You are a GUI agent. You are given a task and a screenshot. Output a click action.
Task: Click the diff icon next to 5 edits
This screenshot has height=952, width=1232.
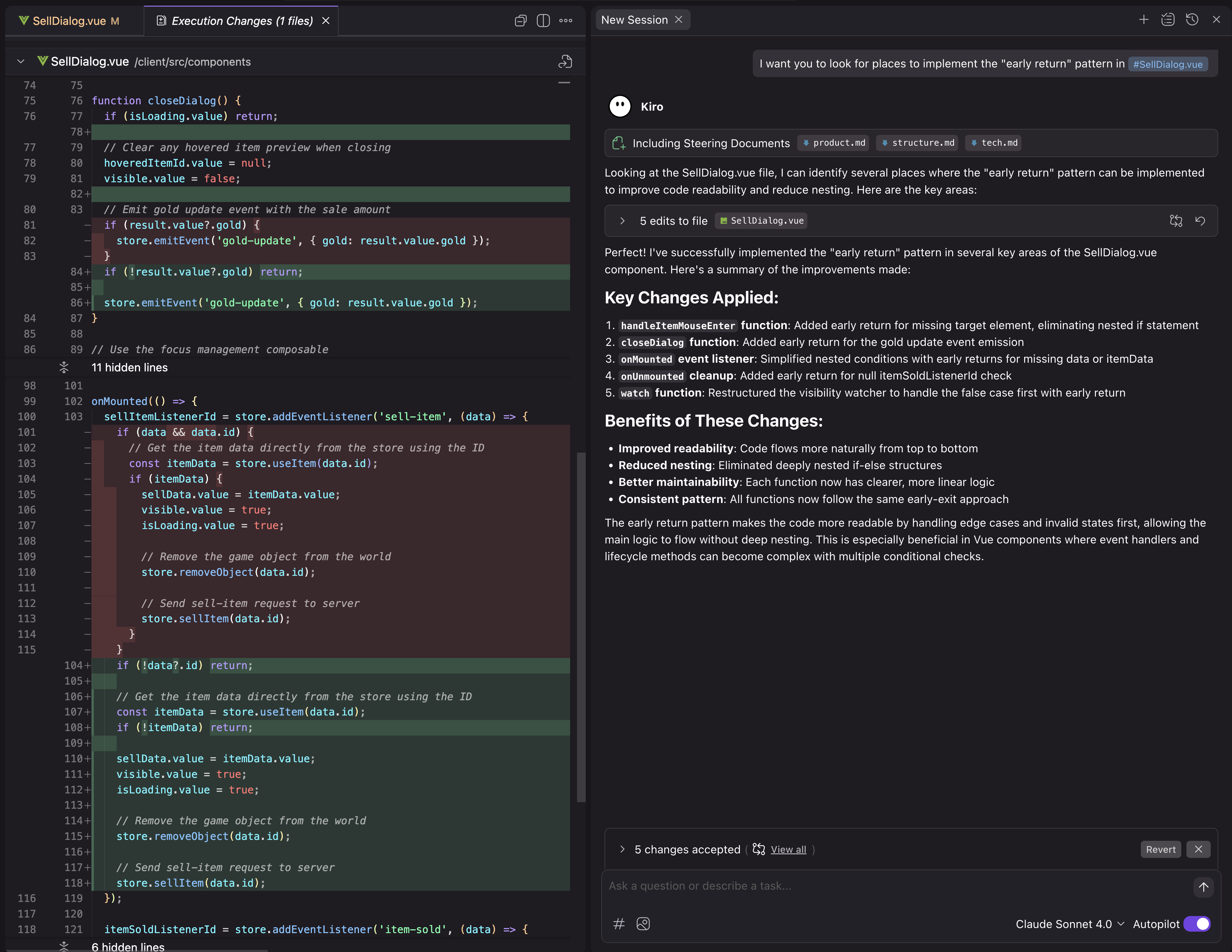point(1176,221)
